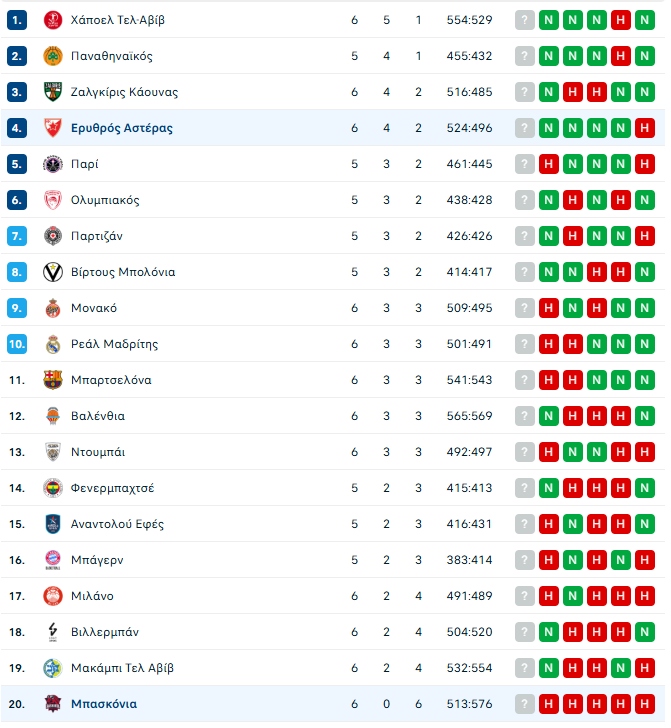
Task: Open the Μονακό team link
Action: pyautogui.click(x=94, y=308)
